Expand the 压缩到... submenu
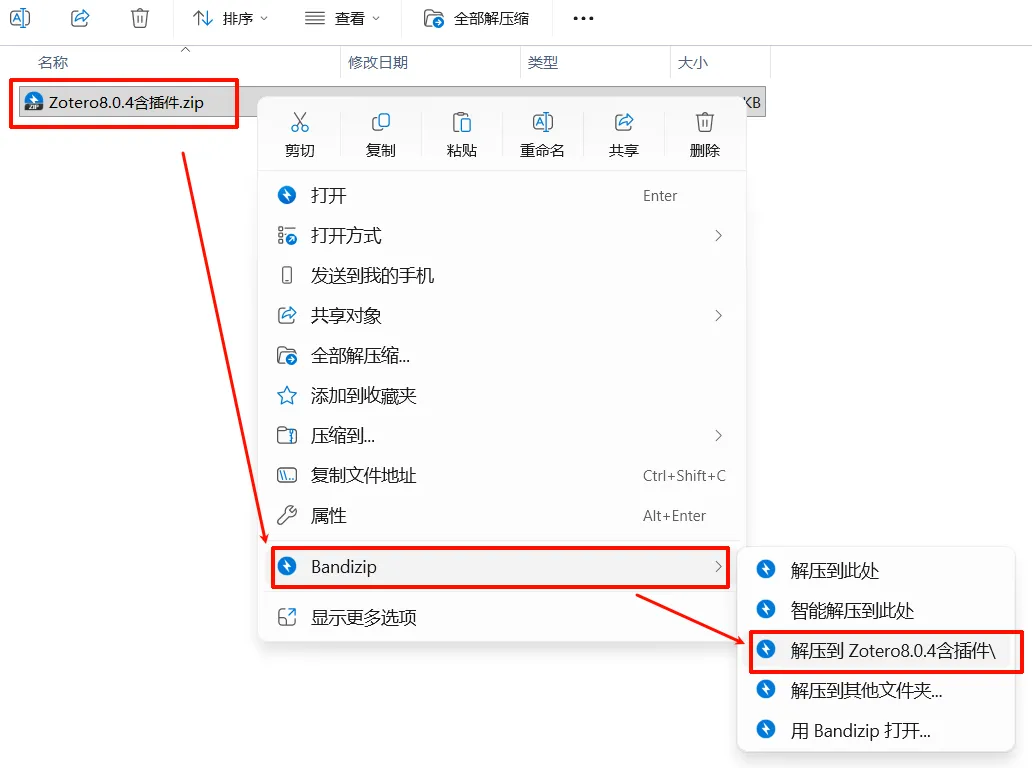The image size is (1032, 768). coord(502,435)
